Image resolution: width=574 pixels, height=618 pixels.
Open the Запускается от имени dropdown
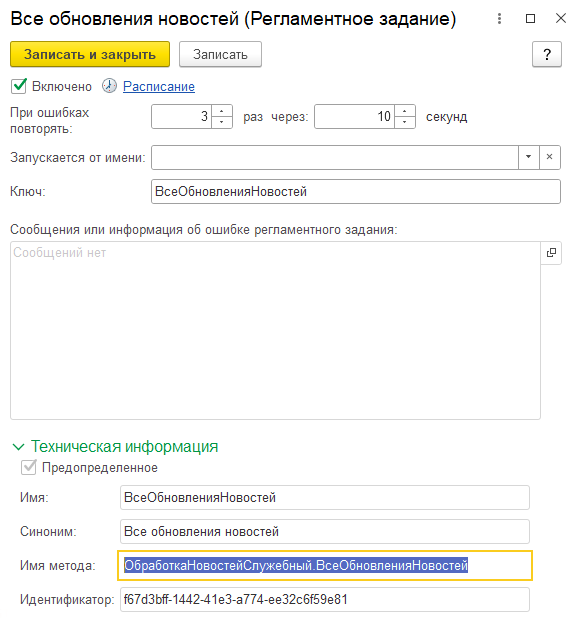[x=529, y=157]
